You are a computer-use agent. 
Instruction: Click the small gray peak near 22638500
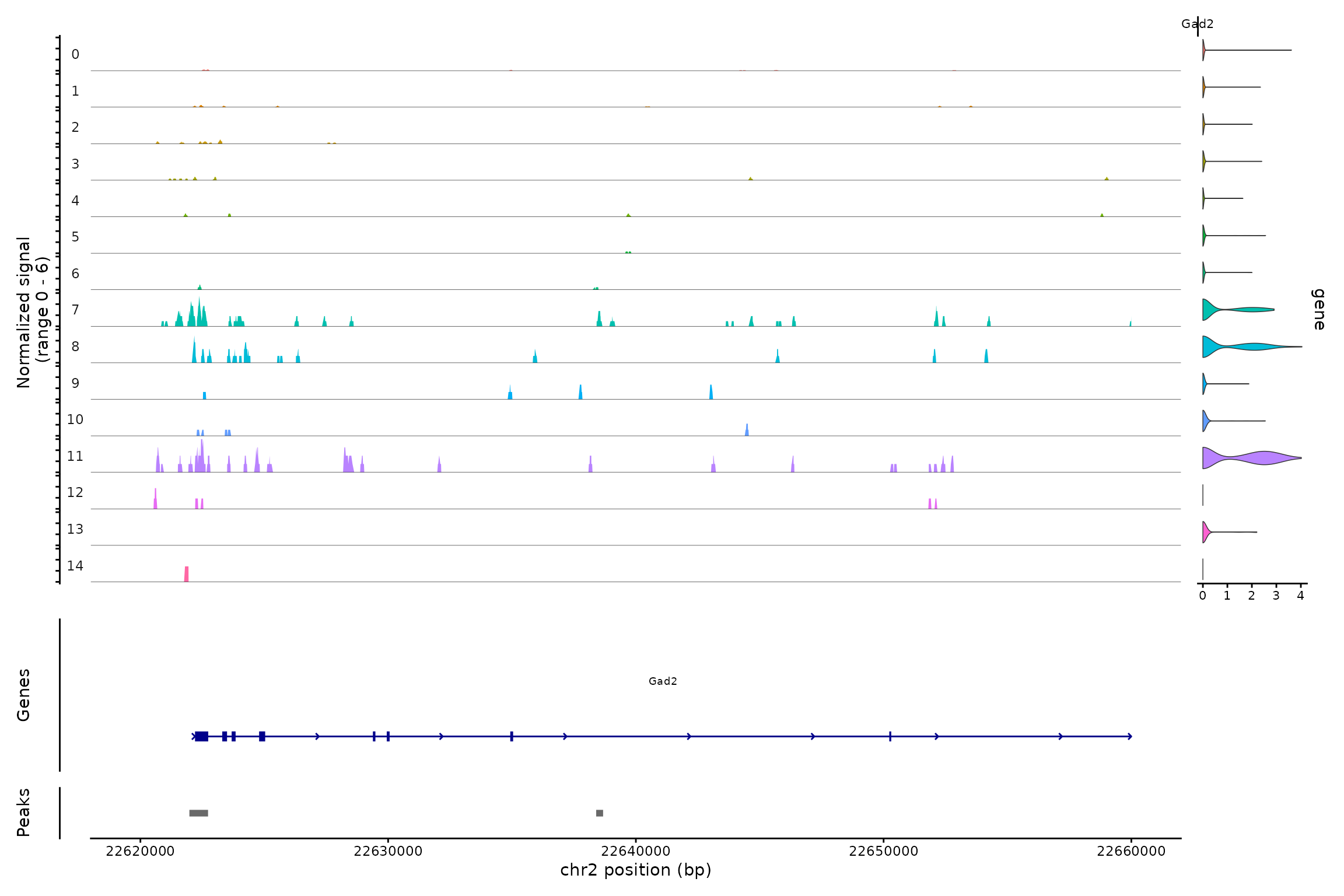(x=600, y=813)
